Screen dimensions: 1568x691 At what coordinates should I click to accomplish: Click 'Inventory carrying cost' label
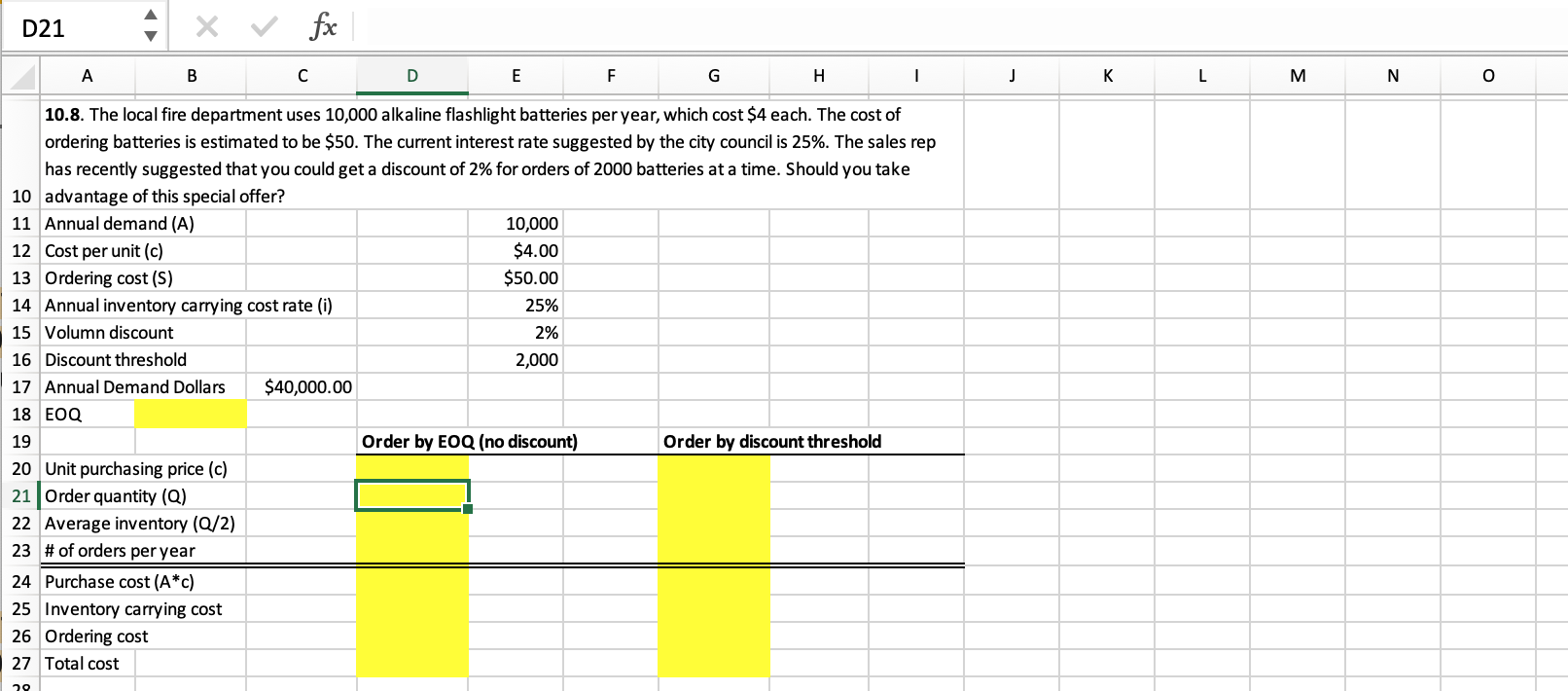pos(133,609)
